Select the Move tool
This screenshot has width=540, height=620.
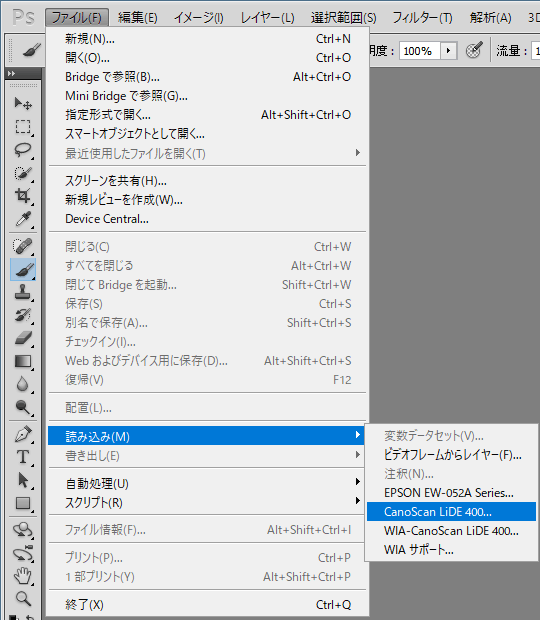pos(23,104)
